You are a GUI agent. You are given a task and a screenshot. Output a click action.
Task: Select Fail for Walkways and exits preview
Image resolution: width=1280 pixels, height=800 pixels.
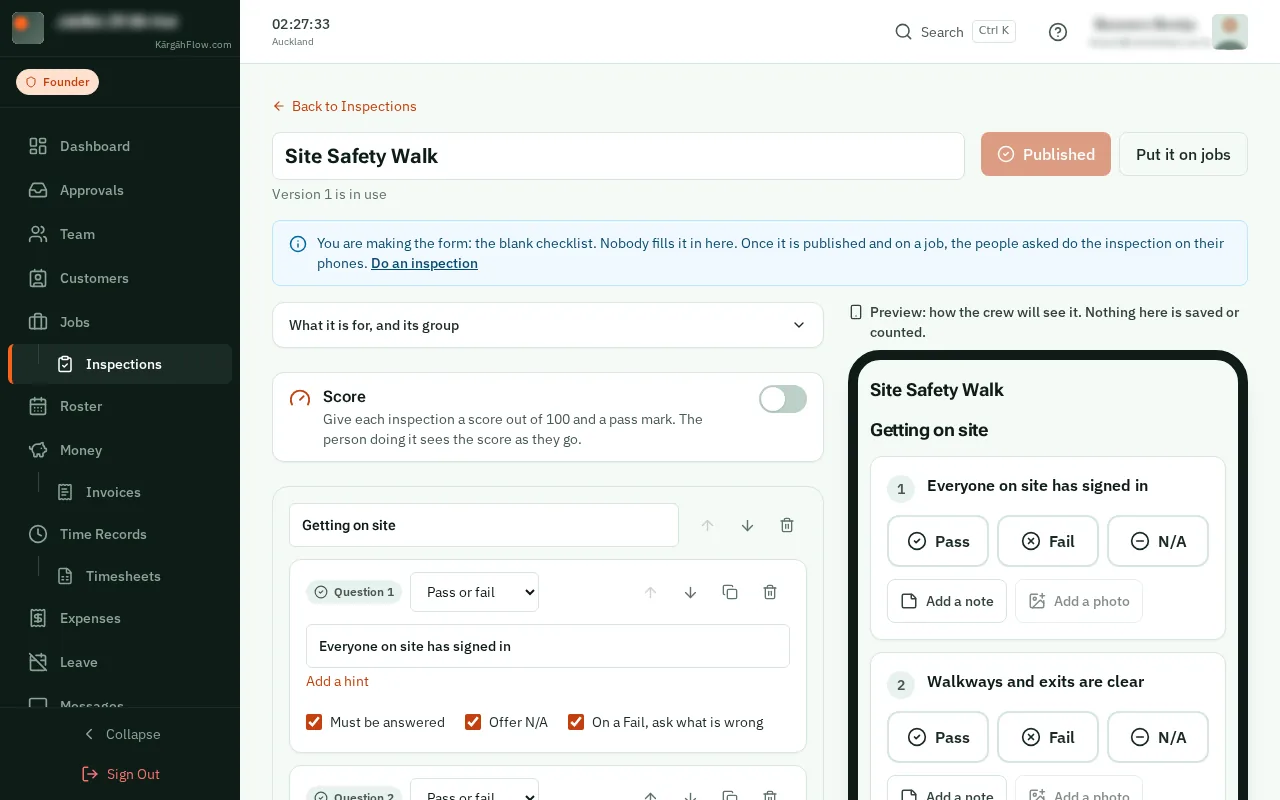(x=1048, y=737)
